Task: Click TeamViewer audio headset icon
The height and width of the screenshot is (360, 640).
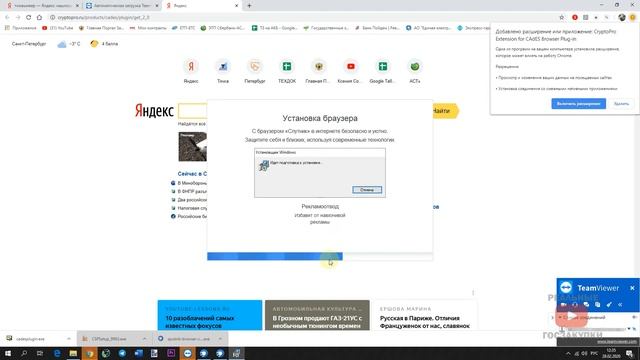Action: [575, 304]
